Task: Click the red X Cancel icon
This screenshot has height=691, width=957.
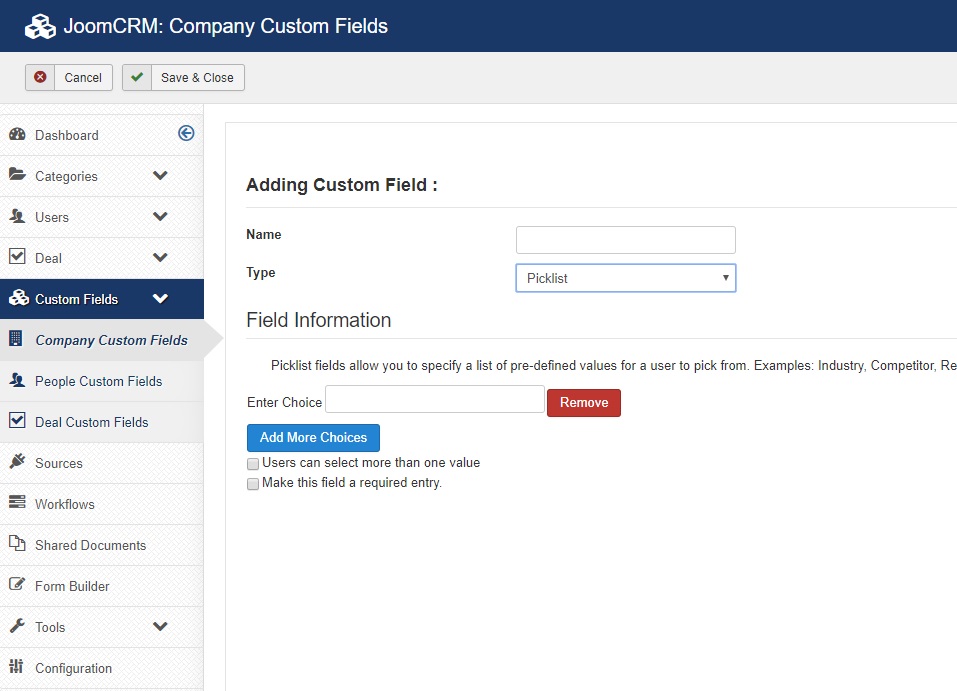Action: pos(40,77)
